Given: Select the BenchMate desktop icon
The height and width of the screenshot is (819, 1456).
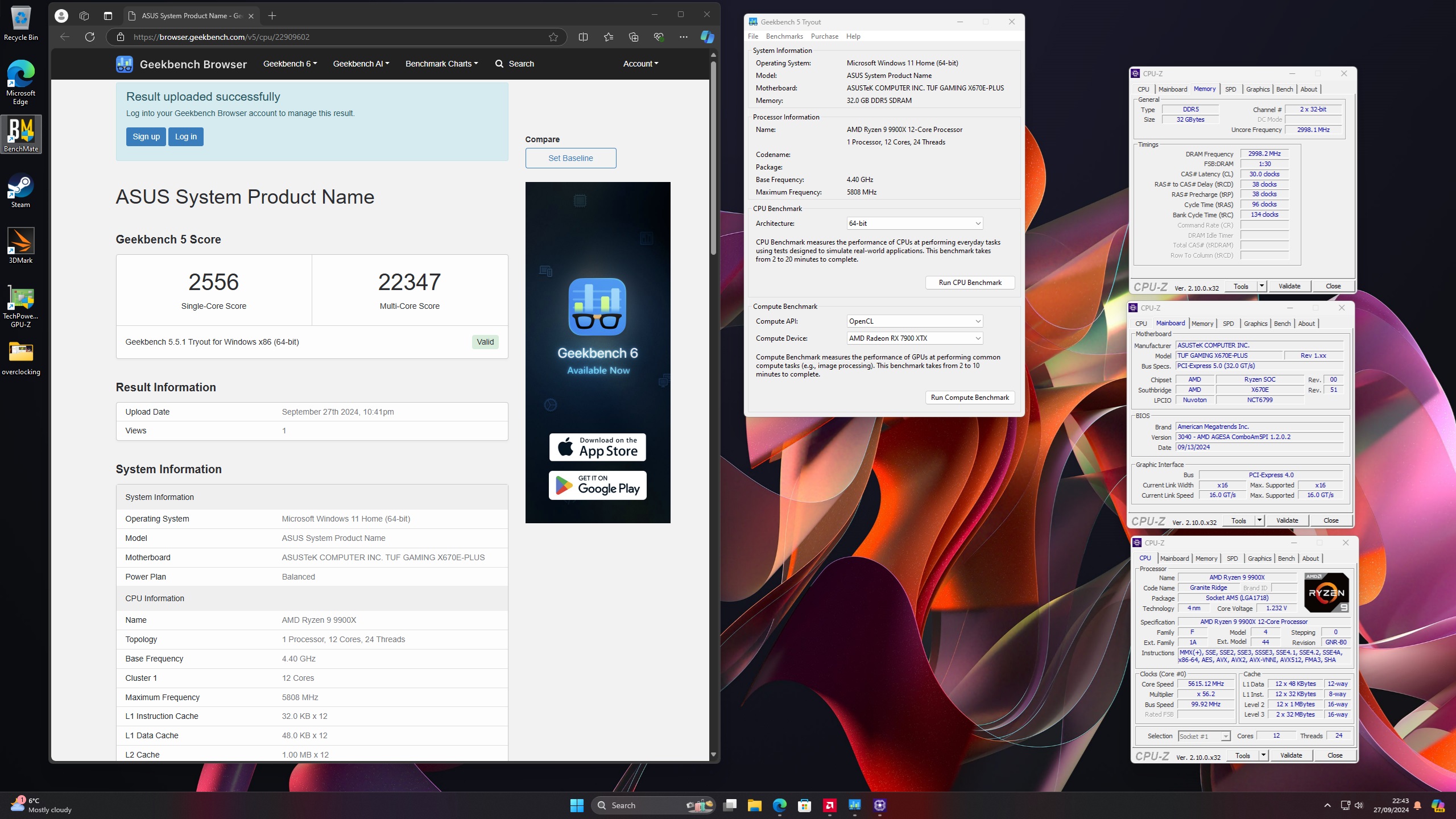Looking at the screenshot, I should coord(21,134).
